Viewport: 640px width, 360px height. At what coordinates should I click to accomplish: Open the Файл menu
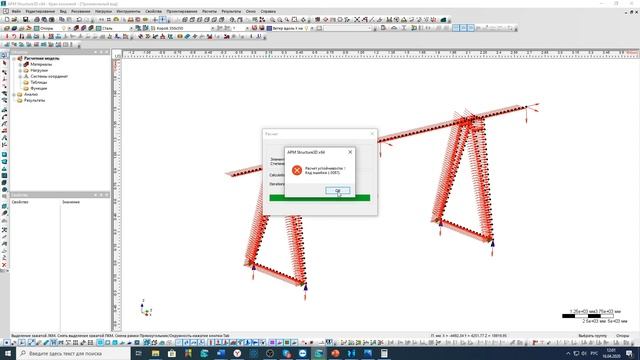[16, 11]
